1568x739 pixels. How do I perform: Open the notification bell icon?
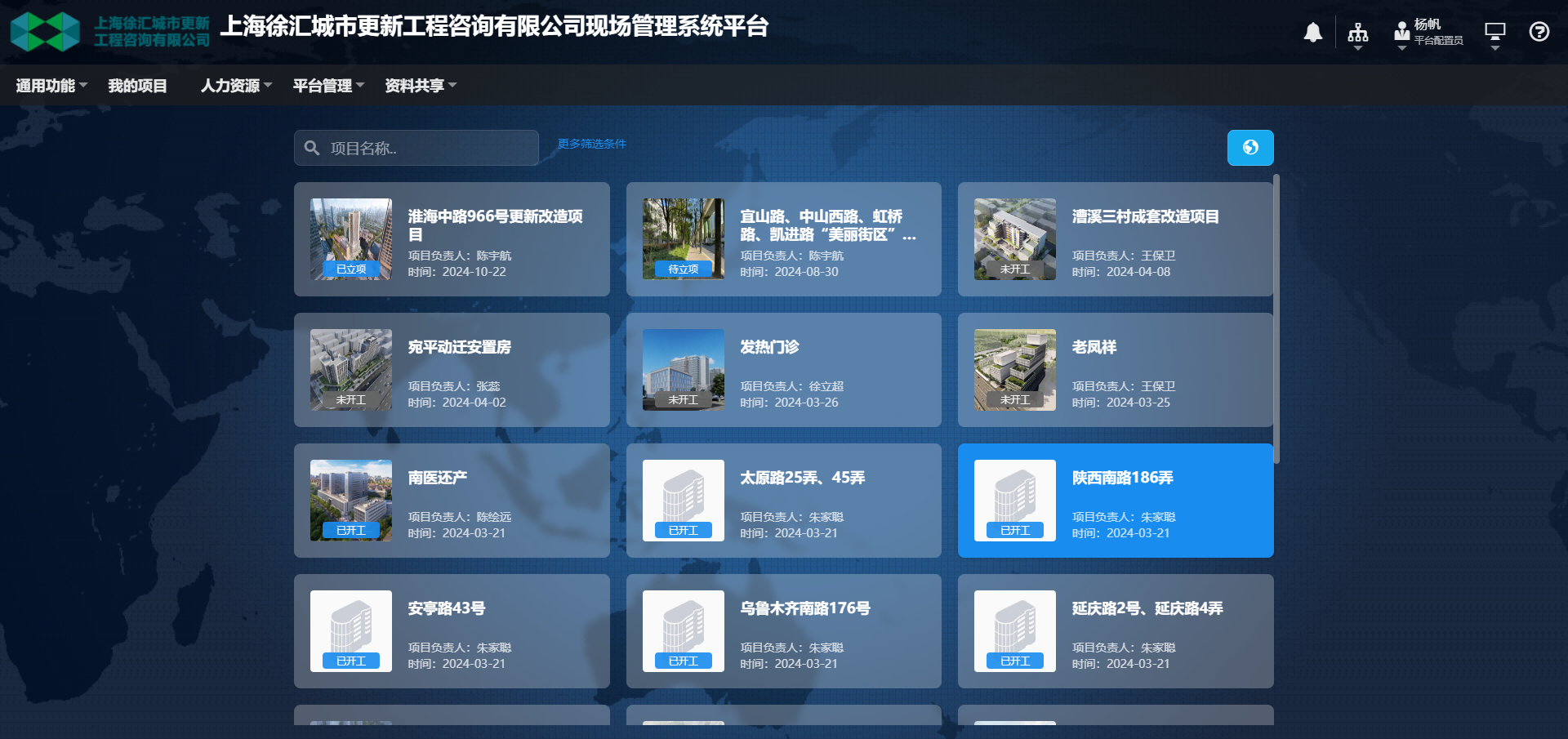coord(1313,33)
